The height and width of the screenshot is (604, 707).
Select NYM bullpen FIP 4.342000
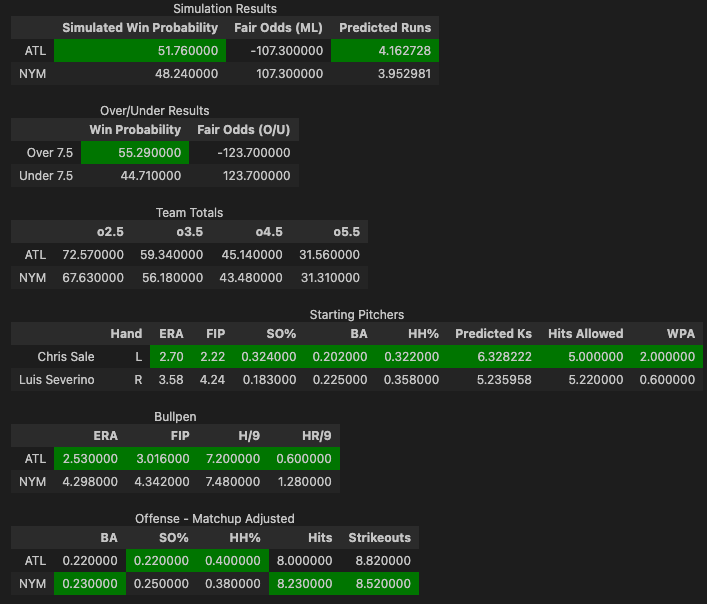point(162,481)
